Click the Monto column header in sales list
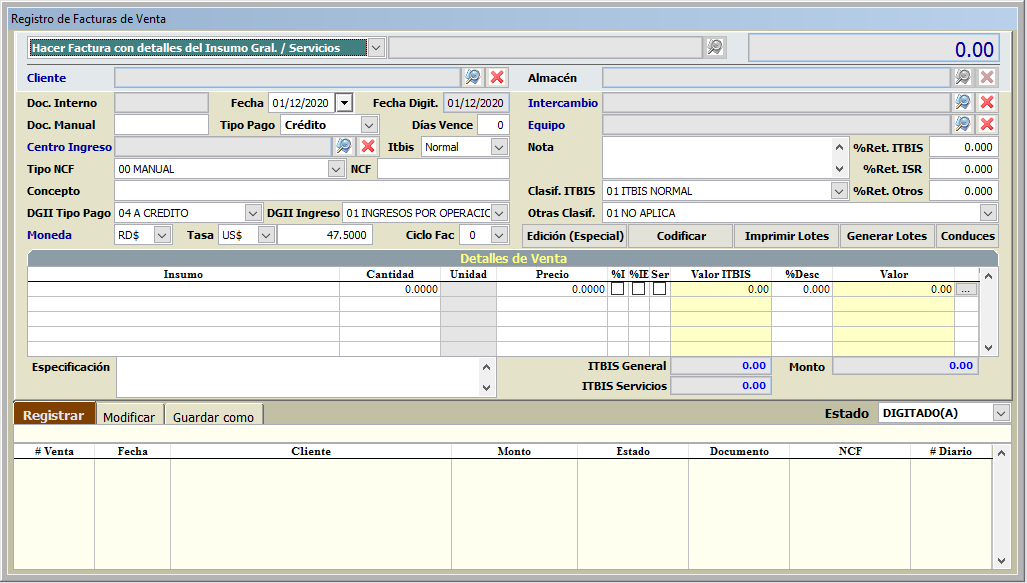 pos(514,451)
